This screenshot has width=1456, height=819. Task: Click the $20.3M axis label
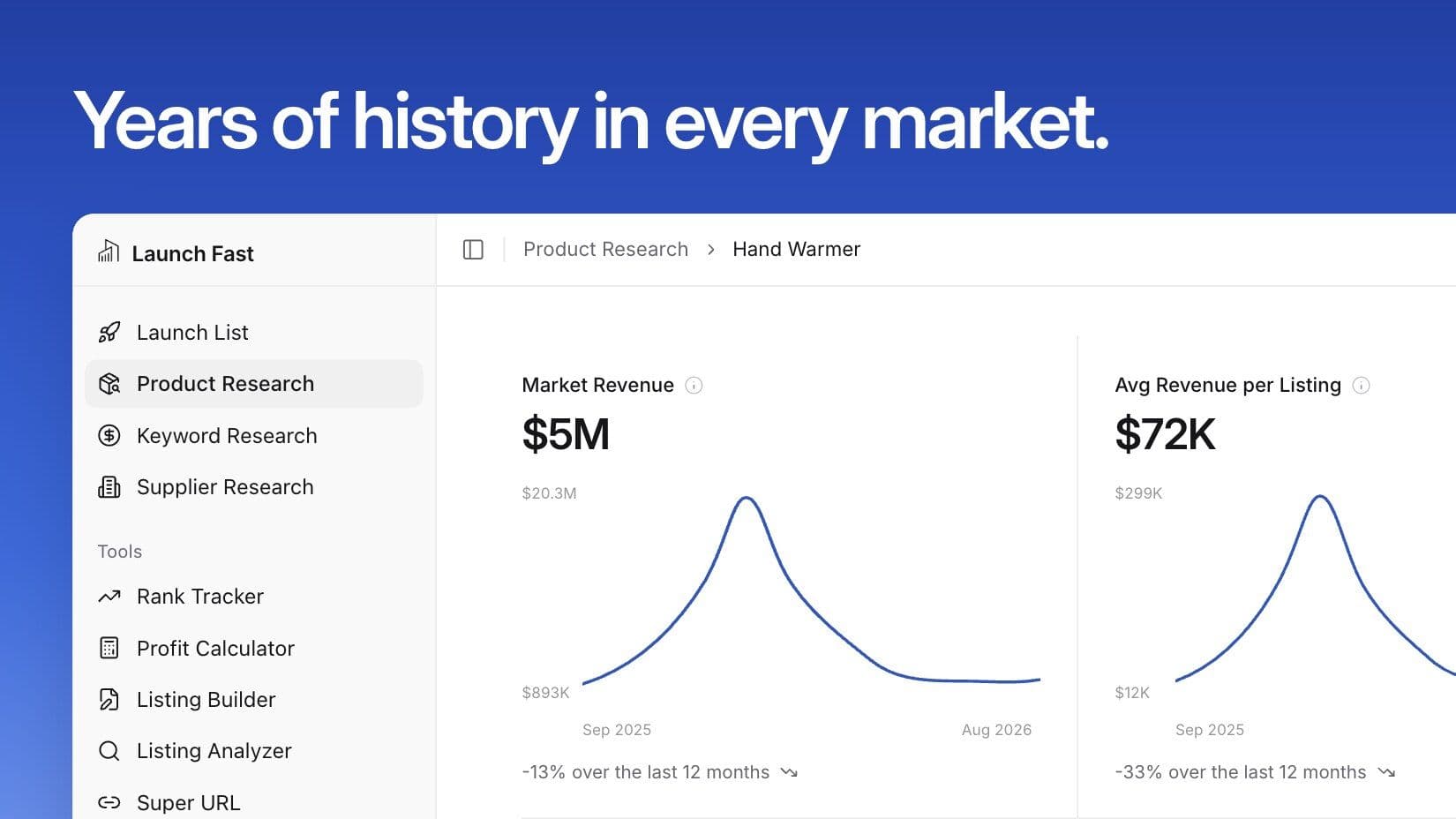click(x=549, y=493)
